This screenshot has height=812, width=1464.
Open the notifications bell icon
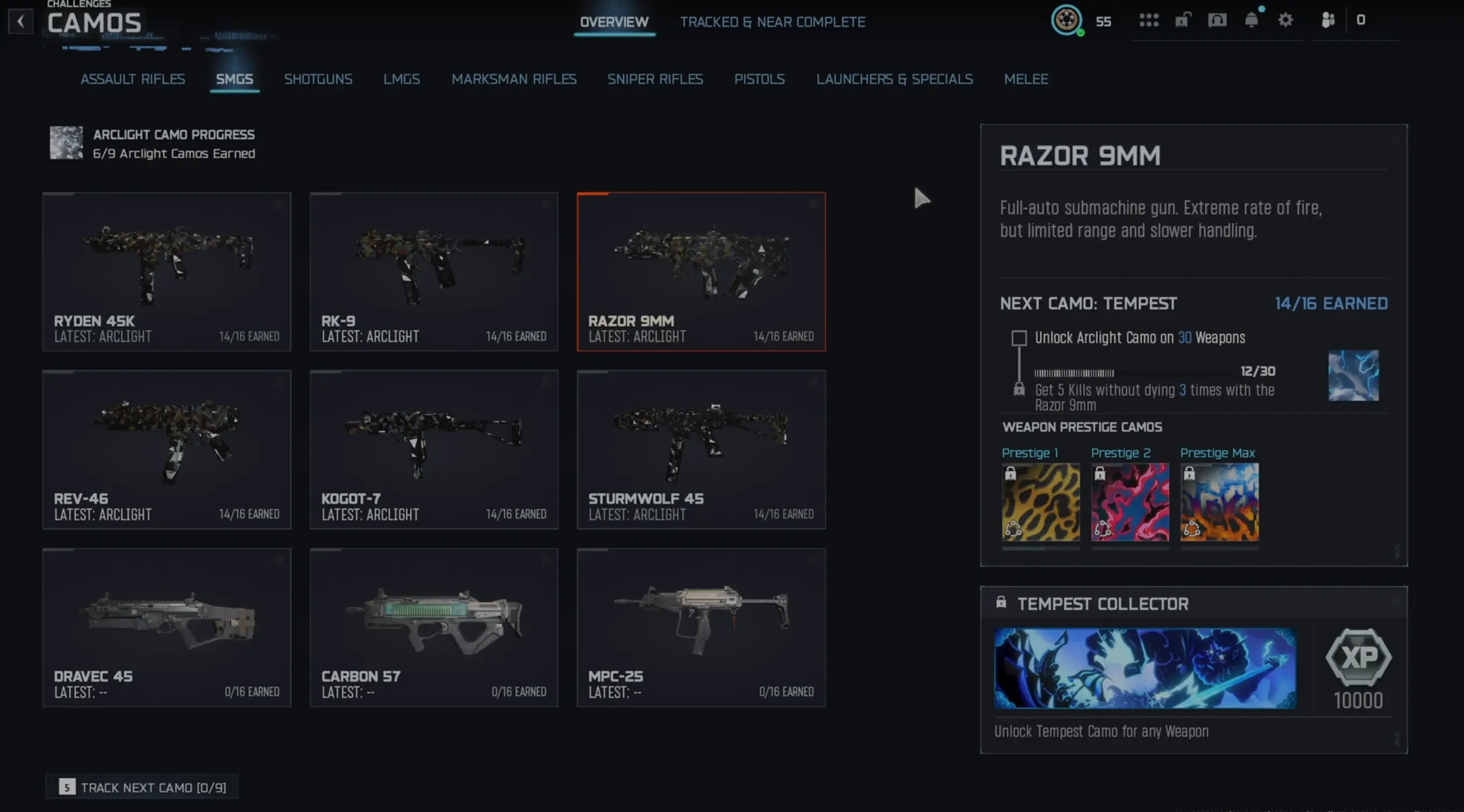tap(1251, 20)
